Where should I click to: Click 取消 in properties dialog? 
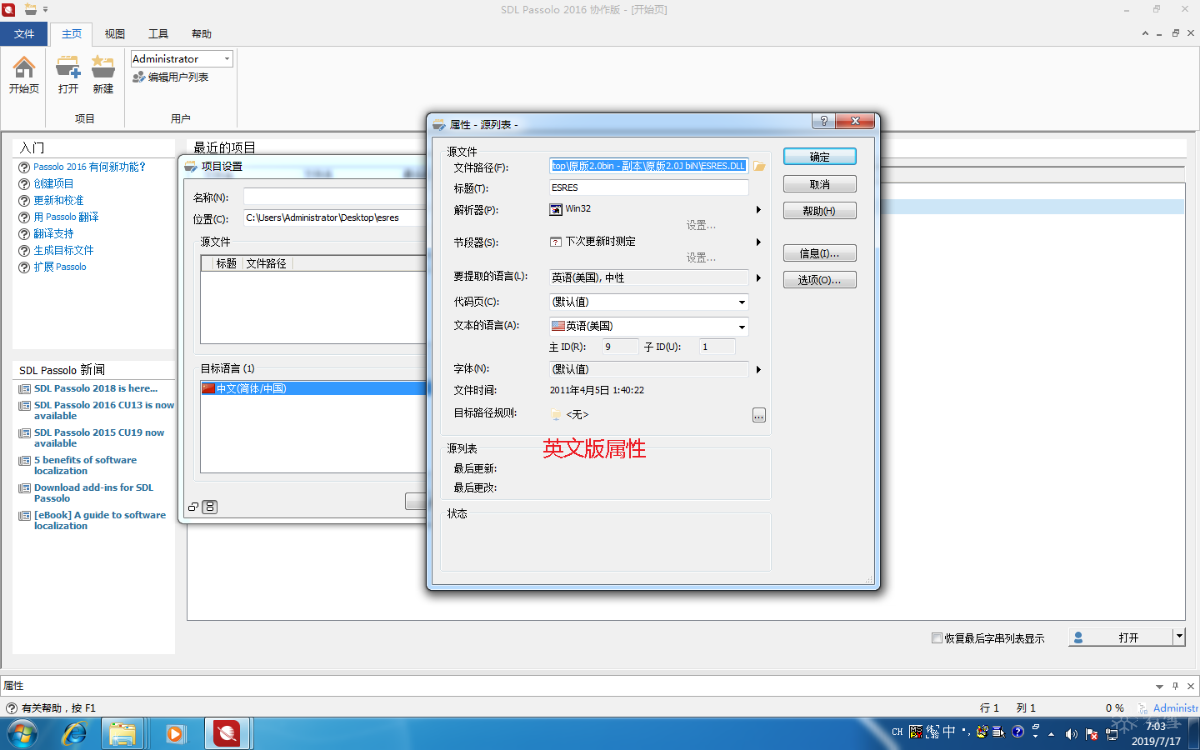tap(820, 184)
